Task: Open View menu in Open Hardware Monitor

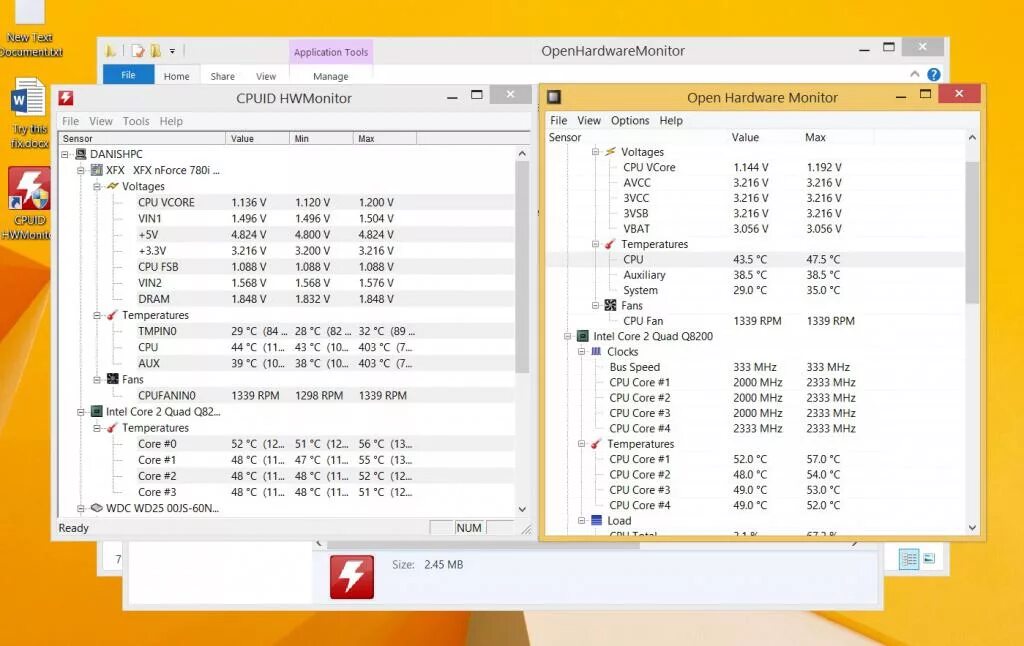Action: [x=588, y=121]
